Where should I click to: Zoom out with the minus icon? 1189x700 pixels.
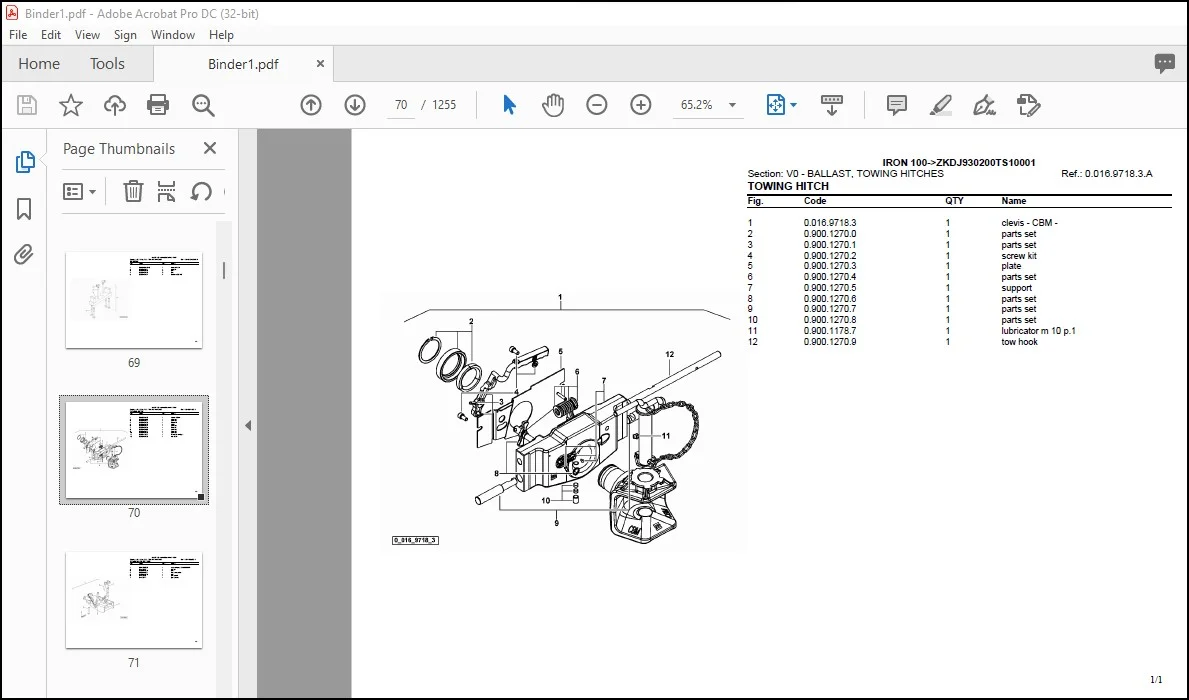(x=597, y=105)
